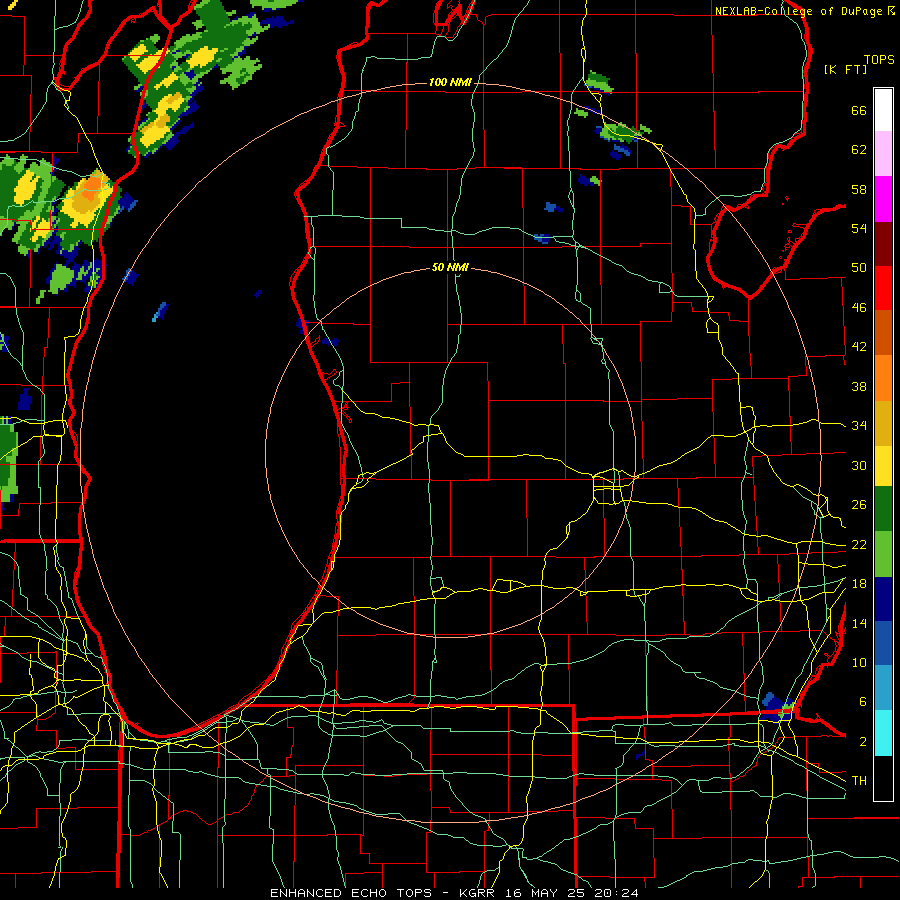The height and width of the screenshot is (900, 900).
Task: Click the 66 label on the color scale
Action: pos(859,110)
